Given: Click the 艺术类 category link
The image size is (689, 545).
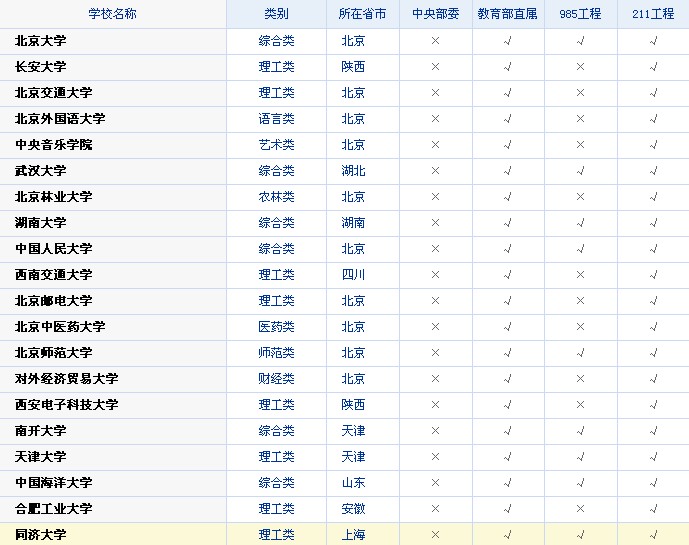Looking at the screenshot, I should pyautogui.click(x=276, y=145).
